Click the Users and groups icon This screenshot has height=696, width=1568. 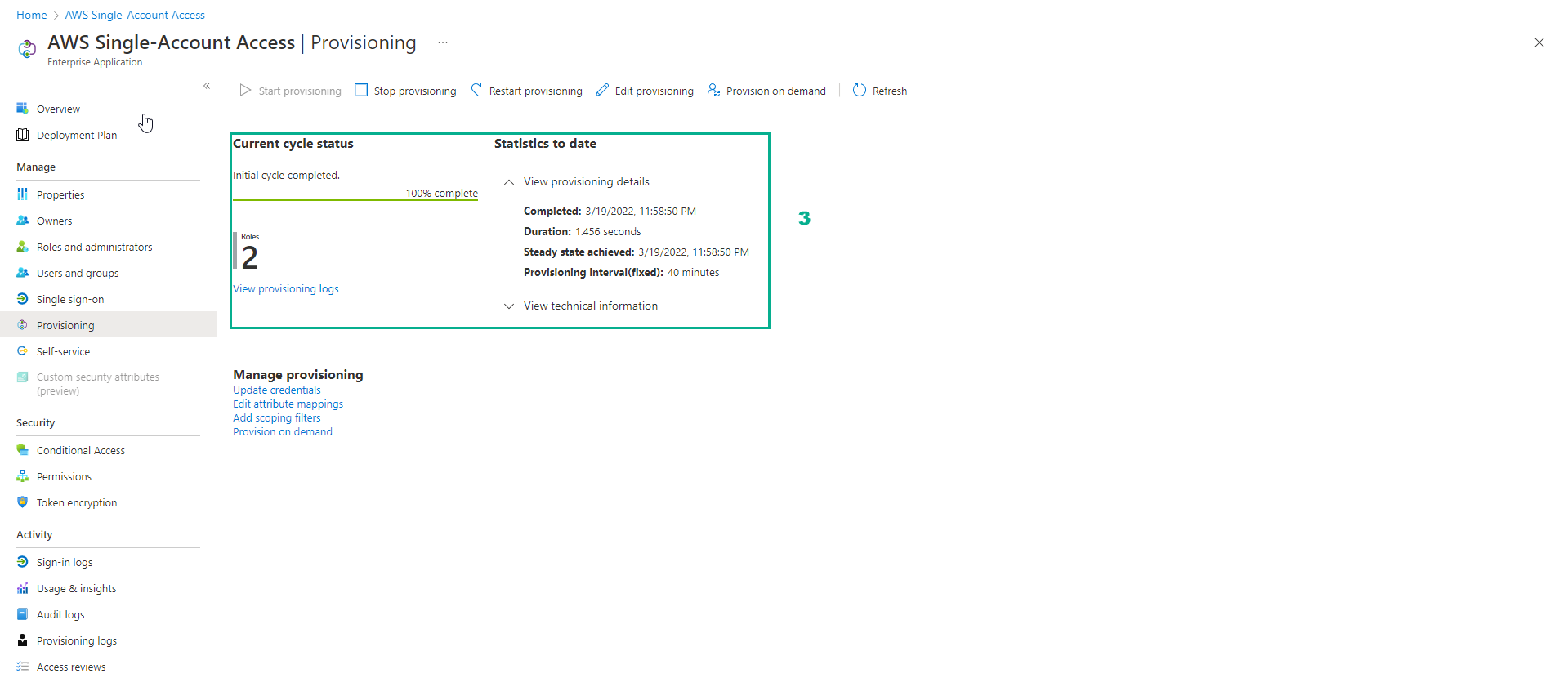click(22, 273)
